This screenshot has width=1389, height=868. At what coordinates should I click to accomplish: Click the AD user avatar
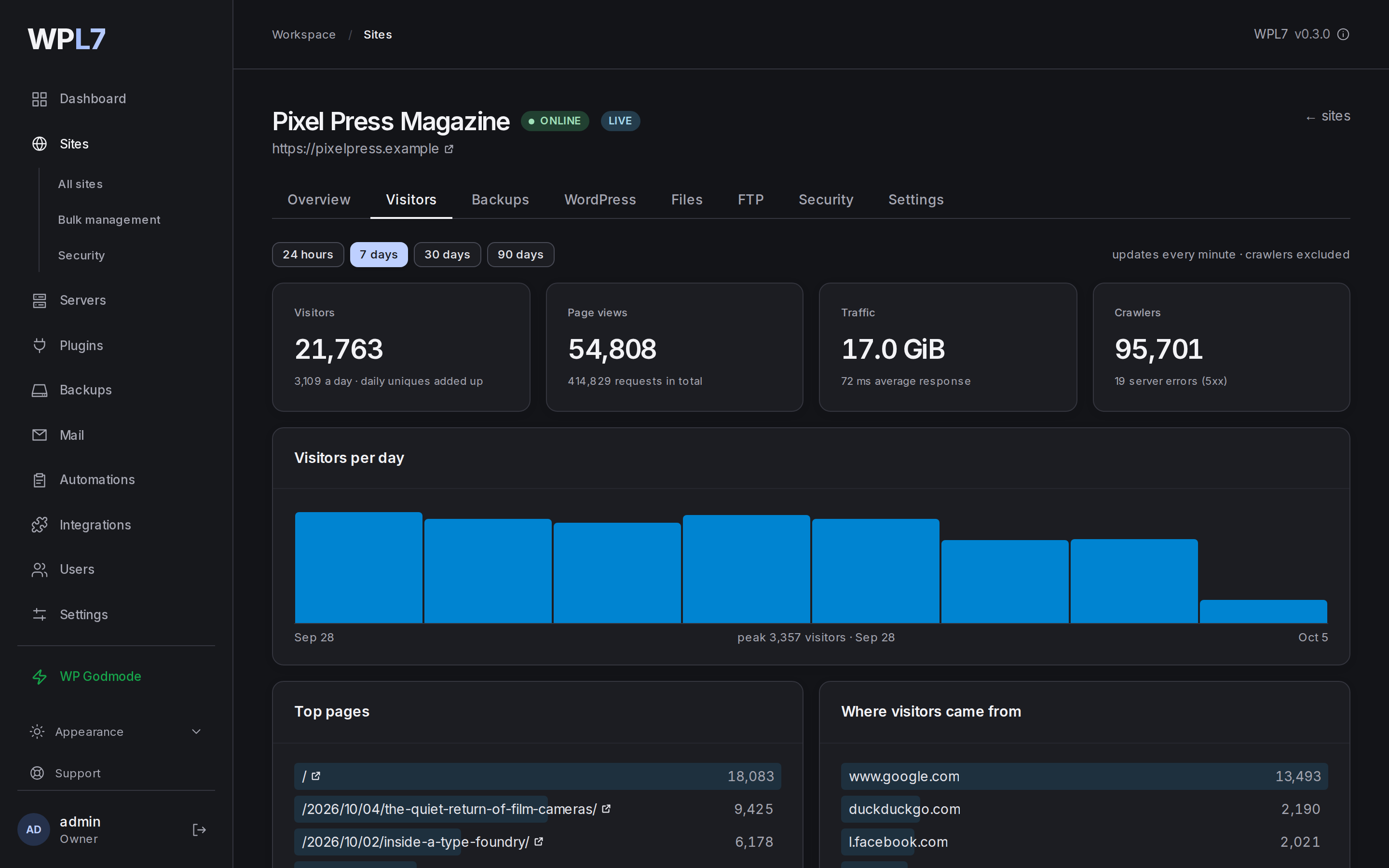(34, 829)
